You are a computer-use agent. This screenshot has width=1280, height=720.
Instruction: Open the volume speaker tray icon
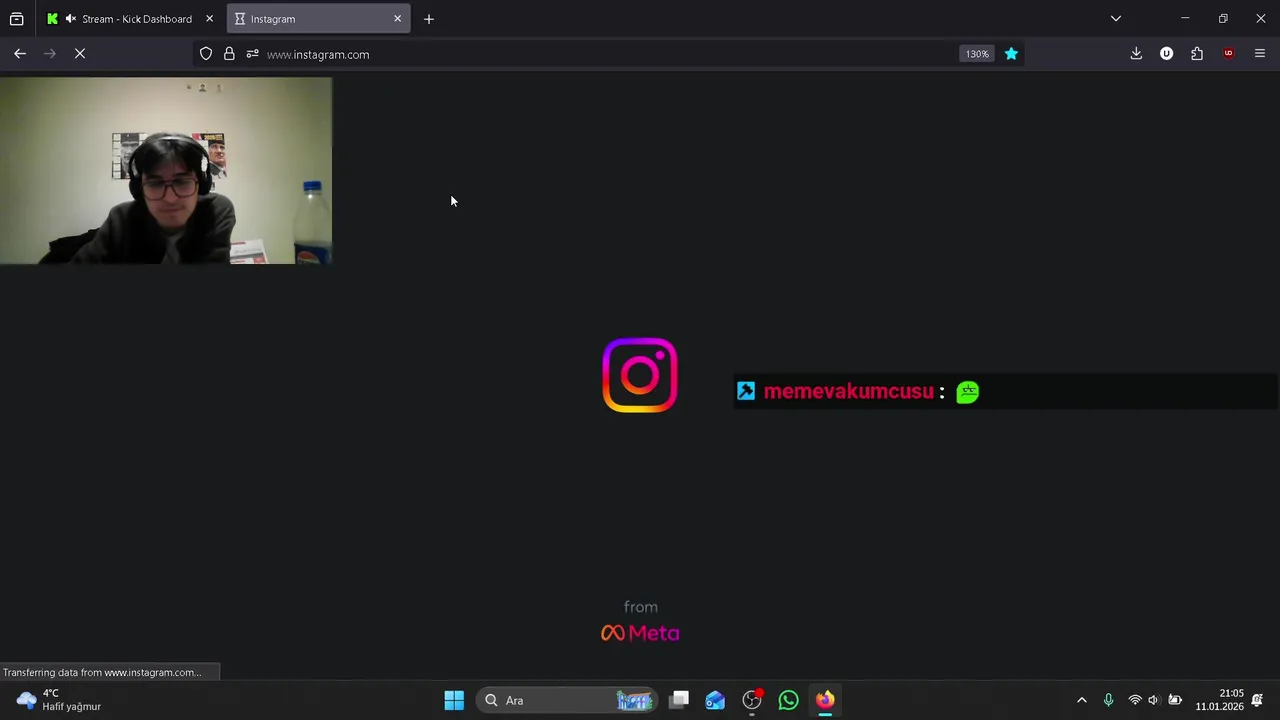pyautogui.click(x=1153, y=700)
